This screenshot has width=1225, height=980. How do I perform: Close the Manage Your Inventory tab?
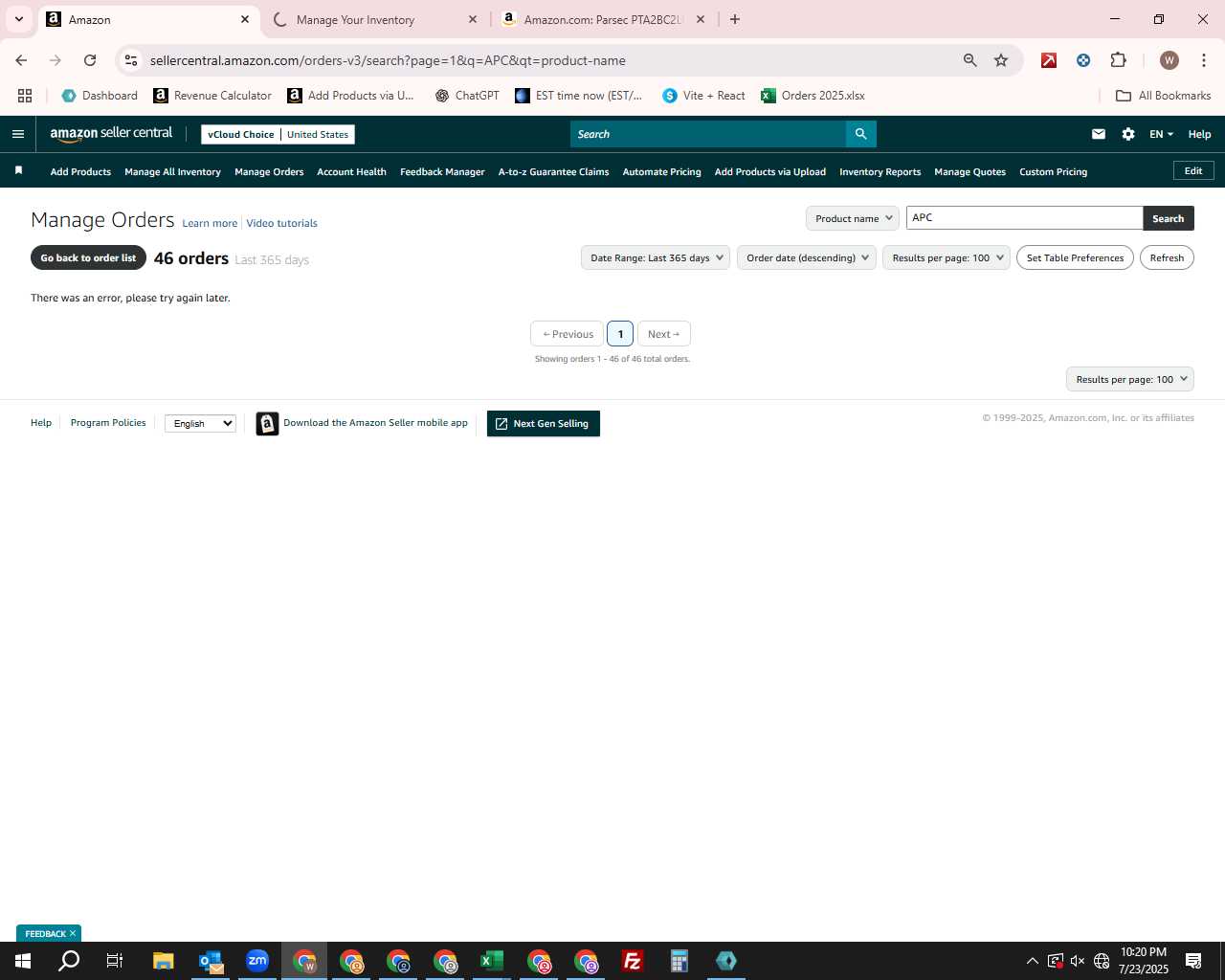473,19
